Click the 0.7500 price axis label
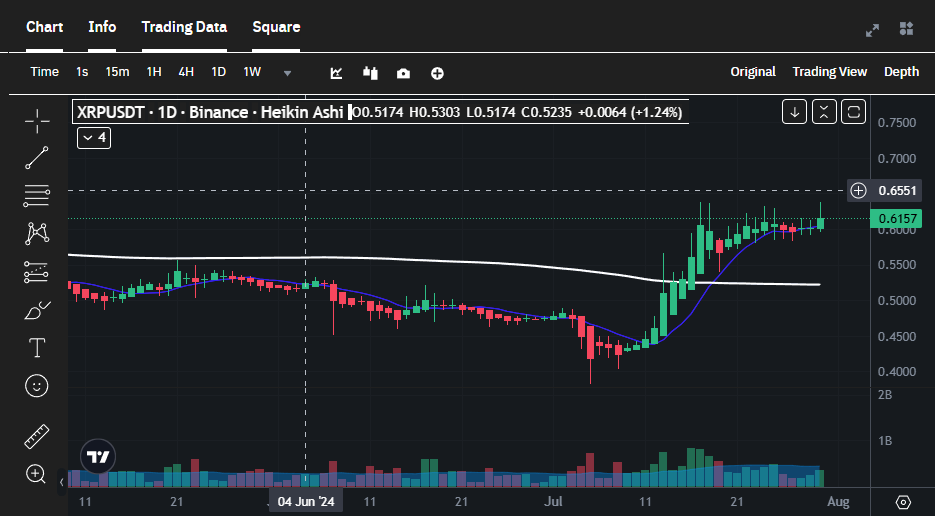The height and width of the screenshot is (516, 935). click(897, 123)
